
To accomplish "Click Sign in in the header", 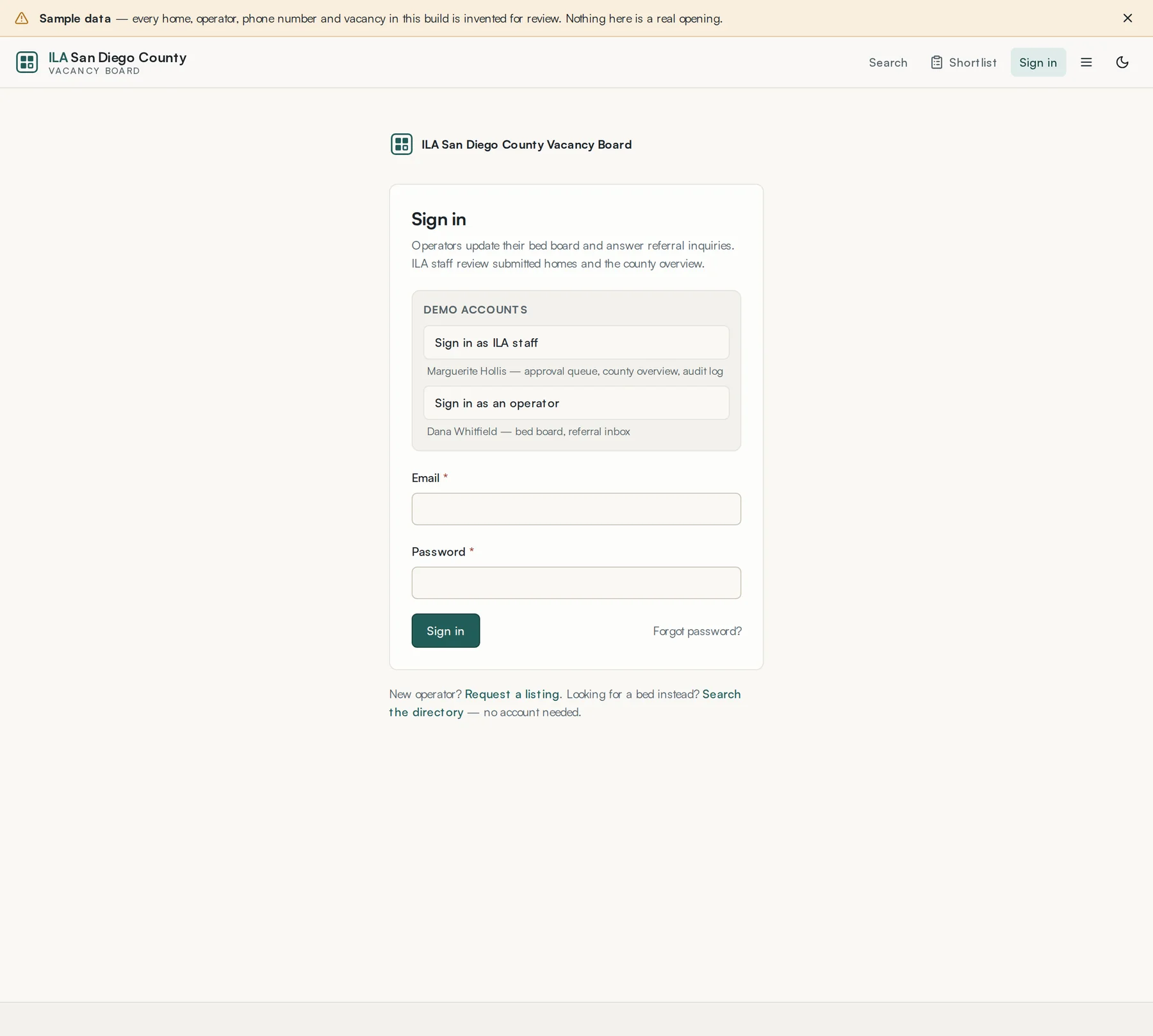I will tap(1038, 62).
